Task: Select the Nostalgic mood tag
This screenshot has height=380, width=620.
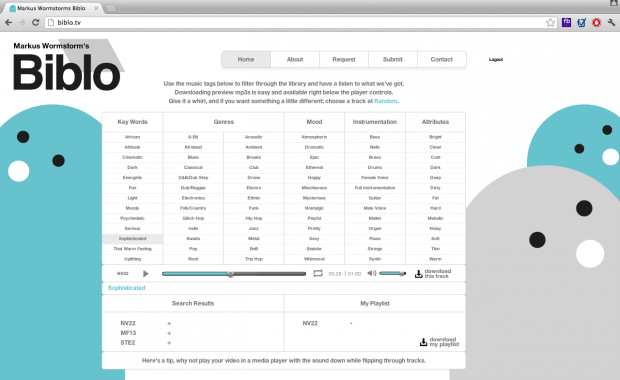Action: 314,208
